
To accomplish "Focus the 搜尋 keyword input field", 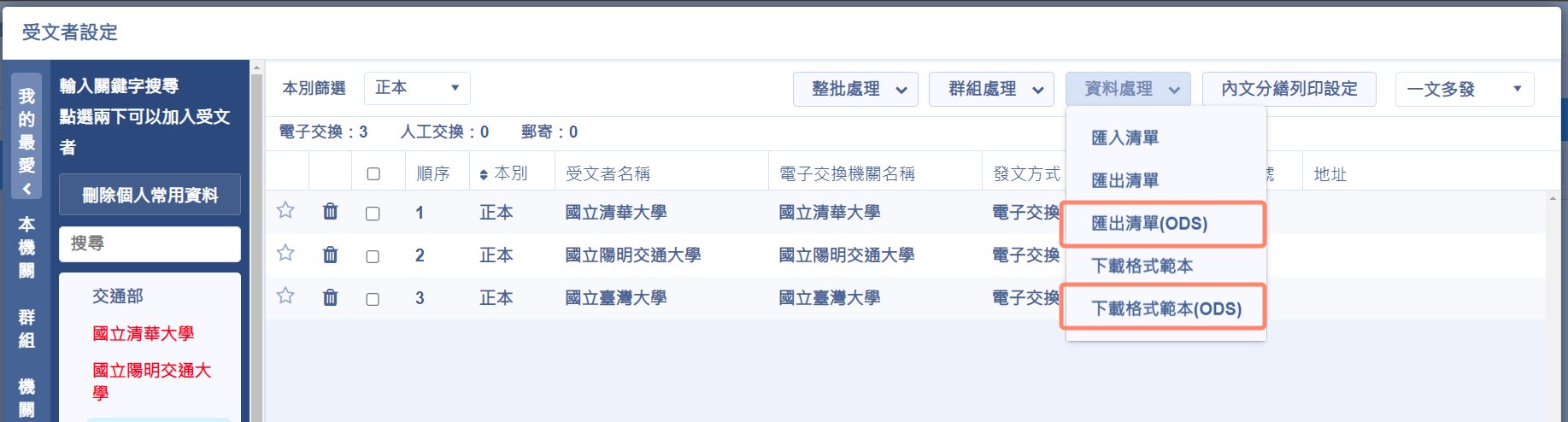I will pyautogui.click(x=150, y=244).
